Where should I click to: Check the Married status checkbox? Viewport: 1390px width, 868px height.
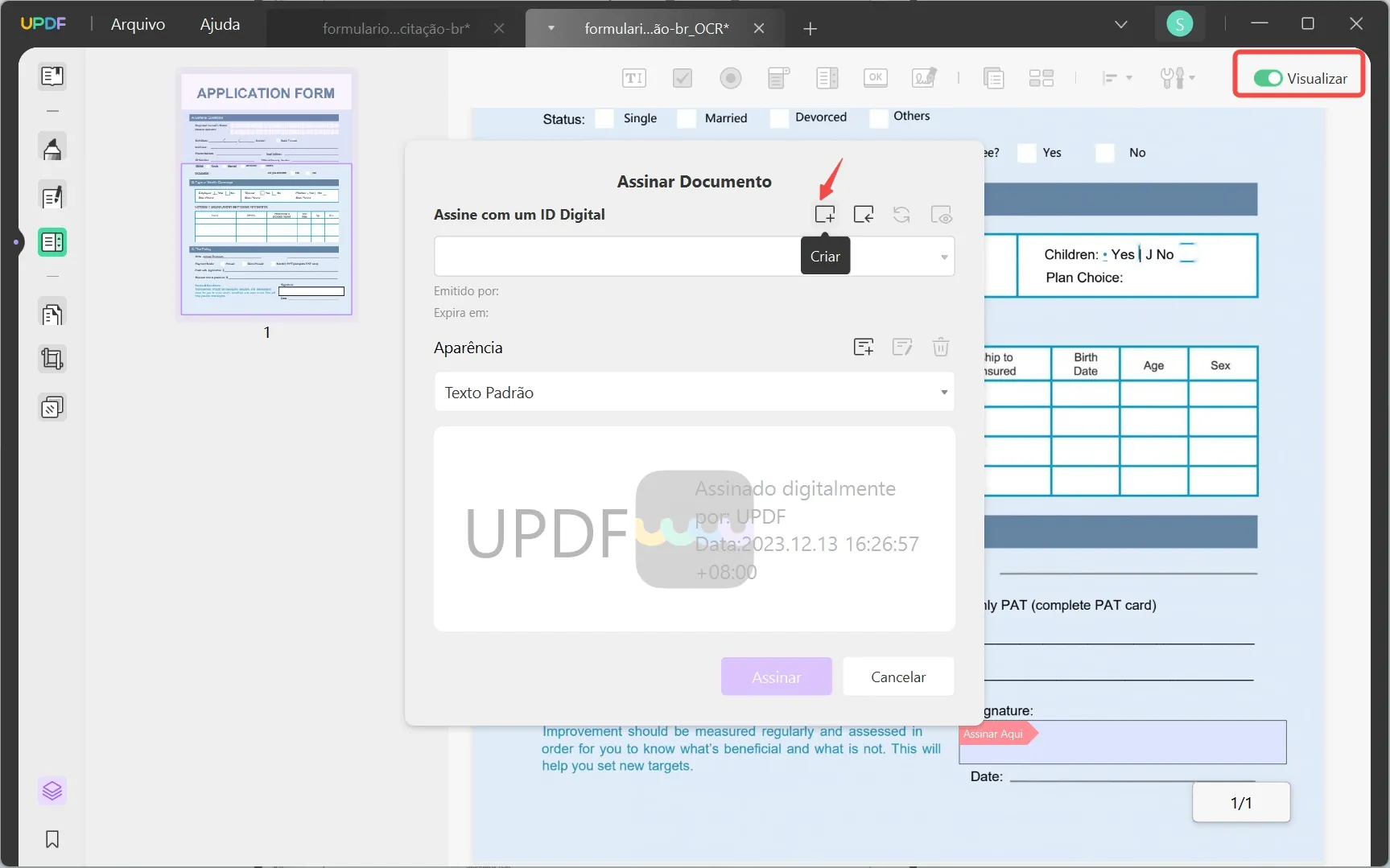pyautogui.click(x=687, y=118)
